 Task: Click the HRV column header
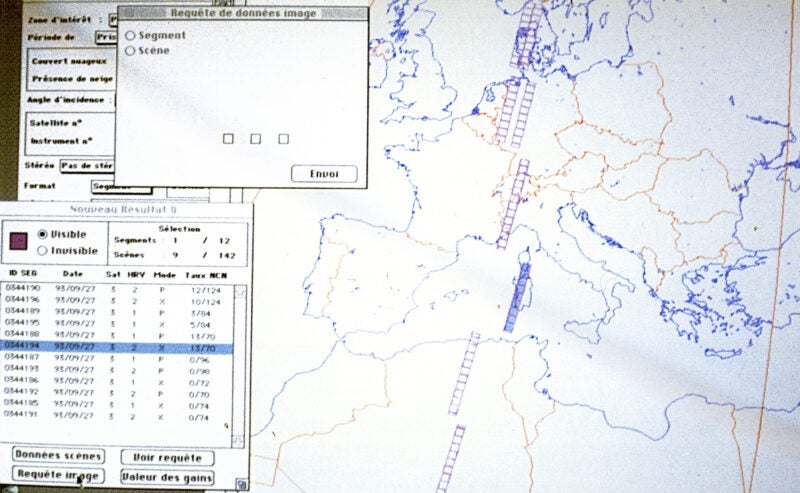[136, 275]
